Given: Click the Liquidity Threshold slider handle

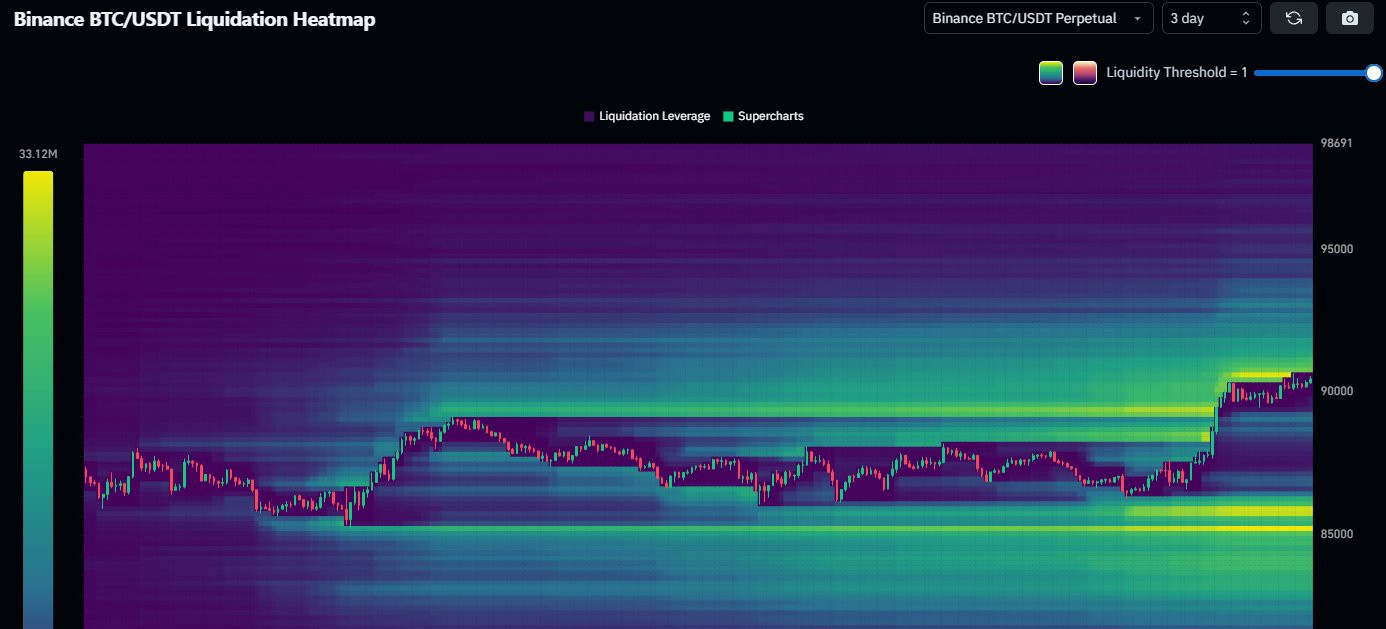Looking at the screenshot, I should pyautogui.click(x=1374, y=72).
